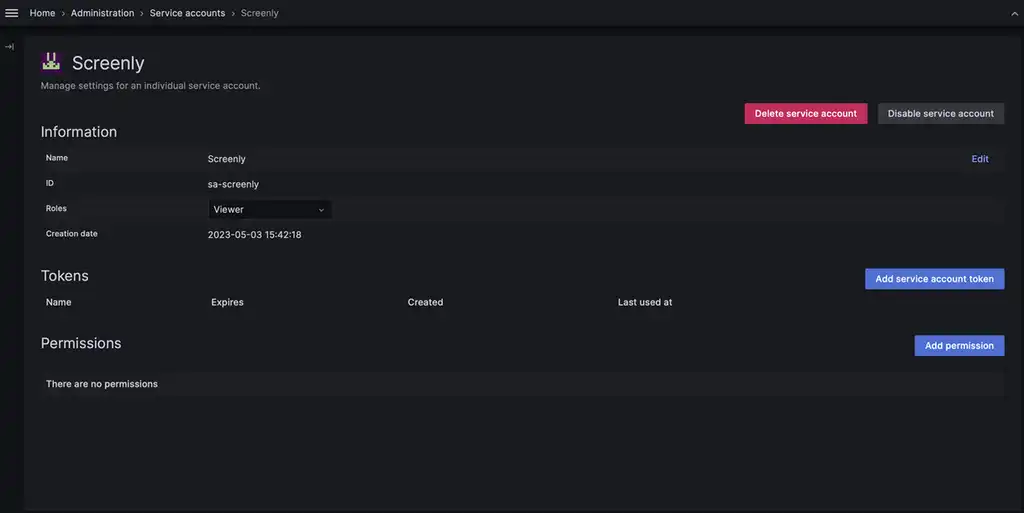Click the Expires column header
This screenshot has width=1024, height=513.
(227, 302)
